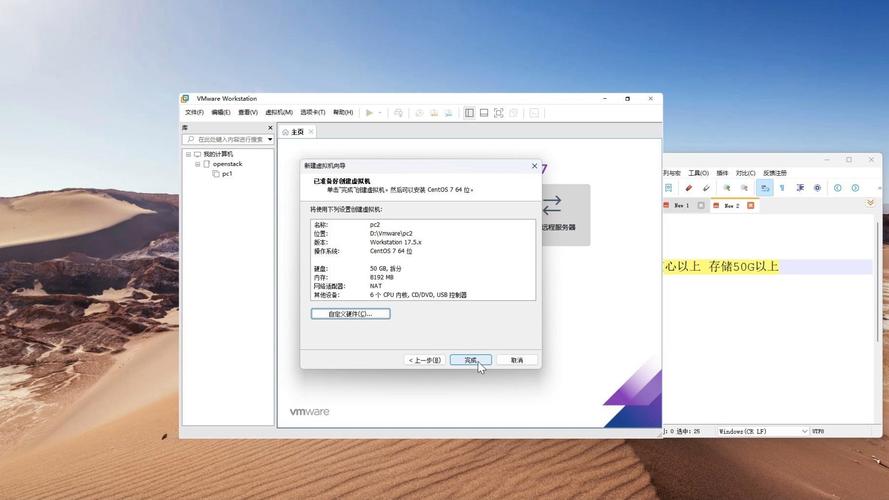Open the 反馈注册 menu in editor window
Image resolution: width=889 pixels, height=500 pixels.
[775, 173]
